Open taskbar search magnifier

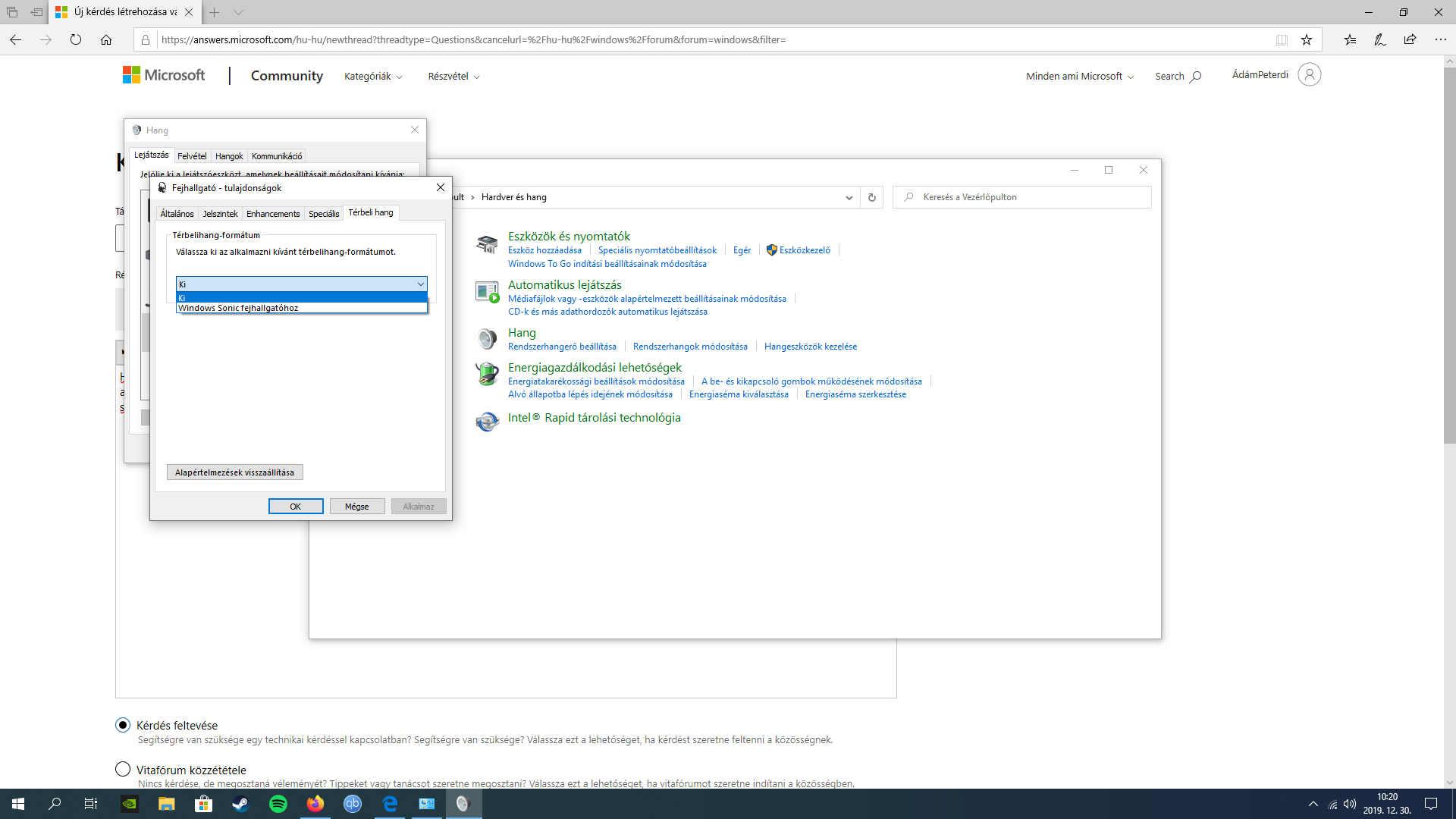[x=55, y=804]
